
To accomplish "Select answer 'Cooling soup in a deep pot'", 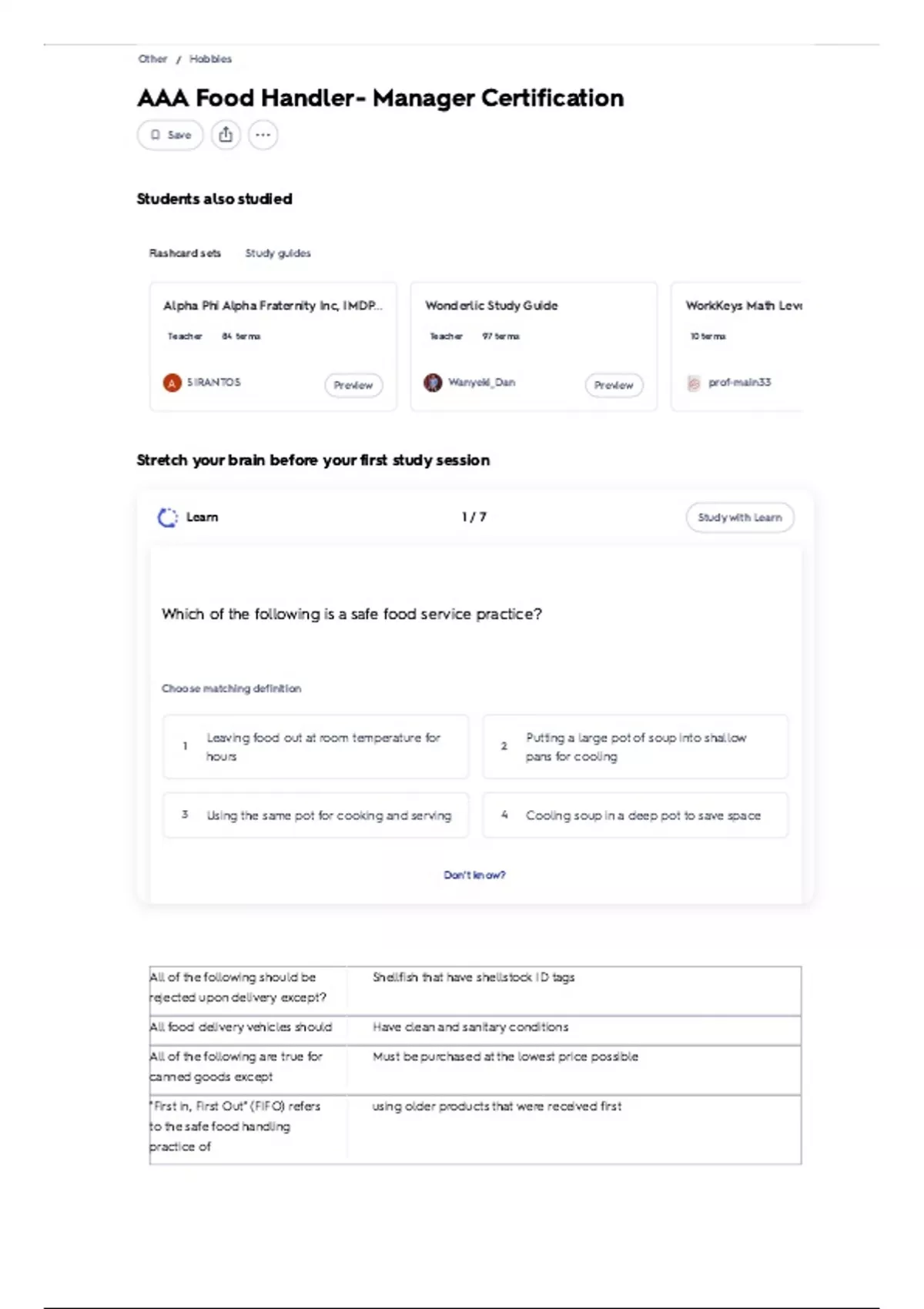I will click(x=635, y=815).
